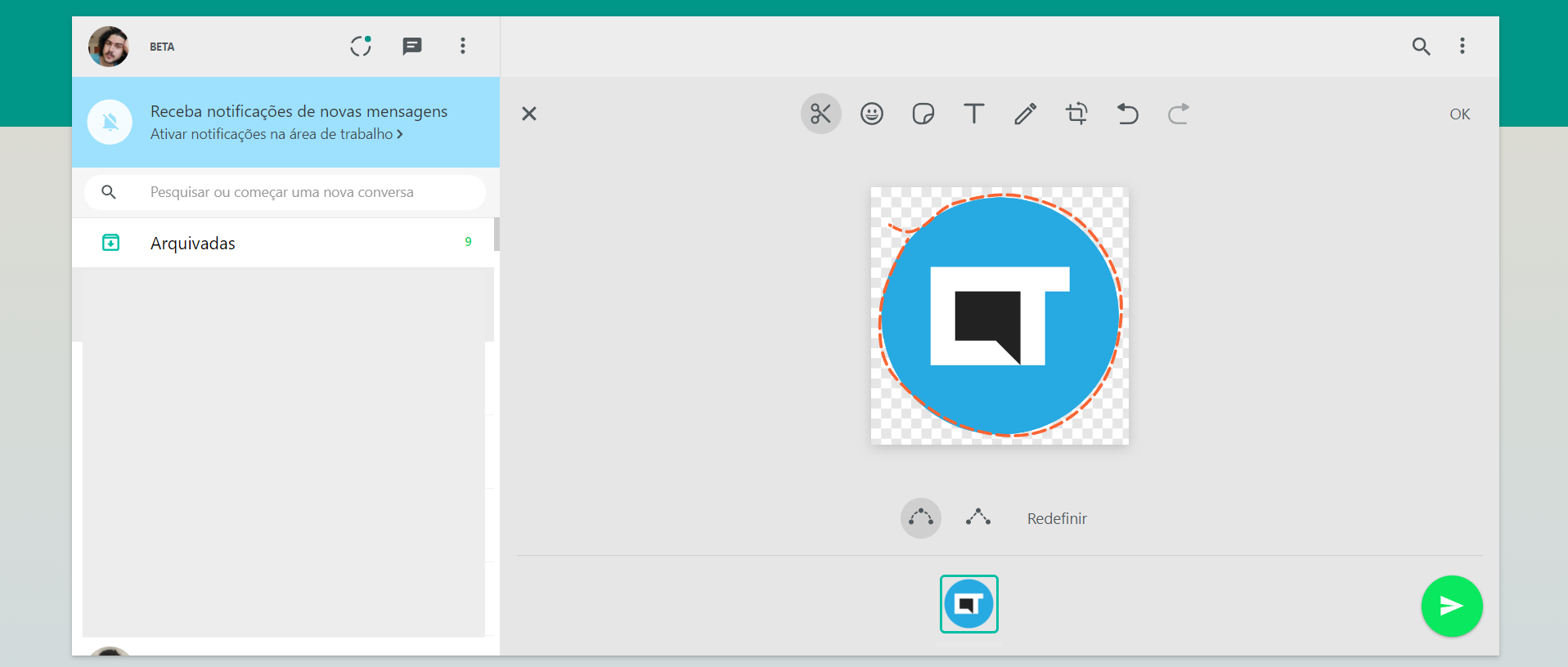Click 'Receba notificações de novas mensagens' text

tap(299, 111)
